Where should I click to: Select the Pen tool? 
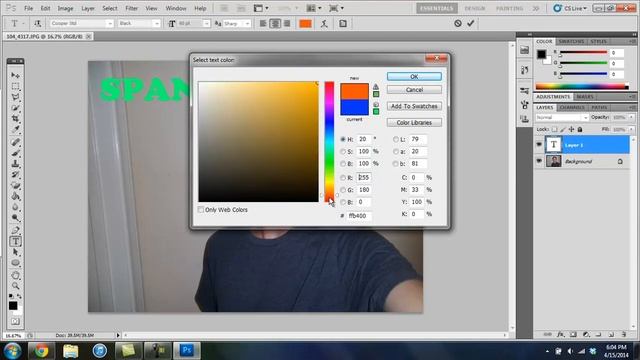point(15,231)
